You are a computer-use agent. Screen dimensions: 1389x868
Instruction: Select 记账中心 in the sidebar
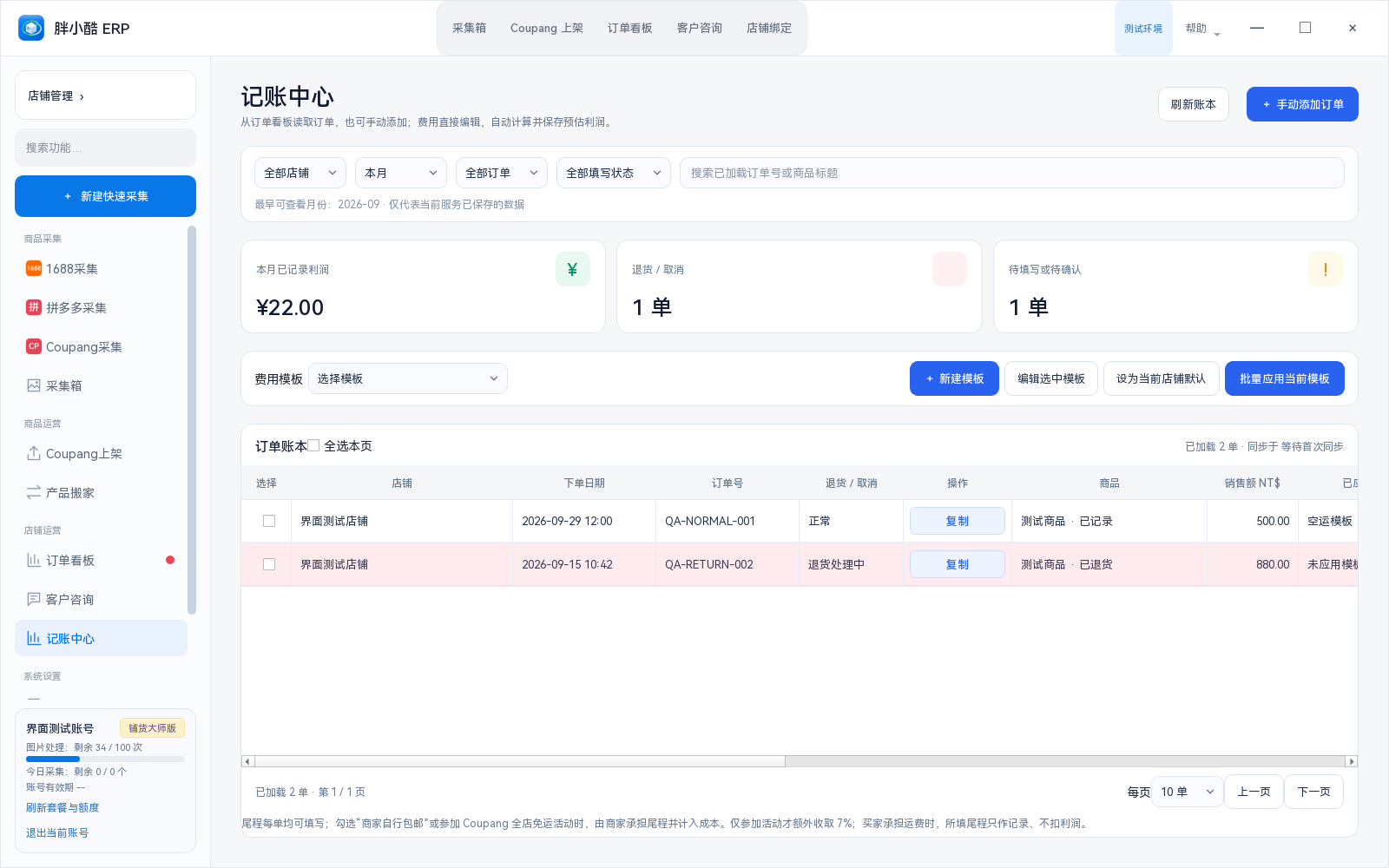point(101,638)
